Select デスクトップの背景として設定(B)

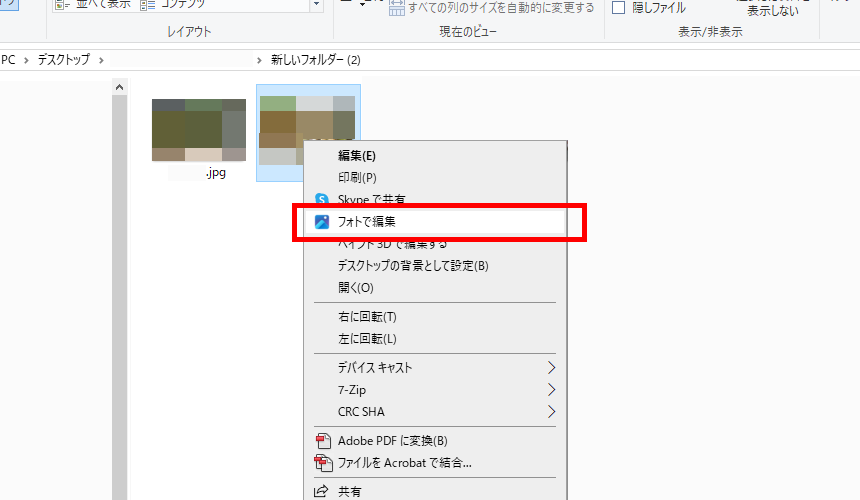(x=413, y=266)
